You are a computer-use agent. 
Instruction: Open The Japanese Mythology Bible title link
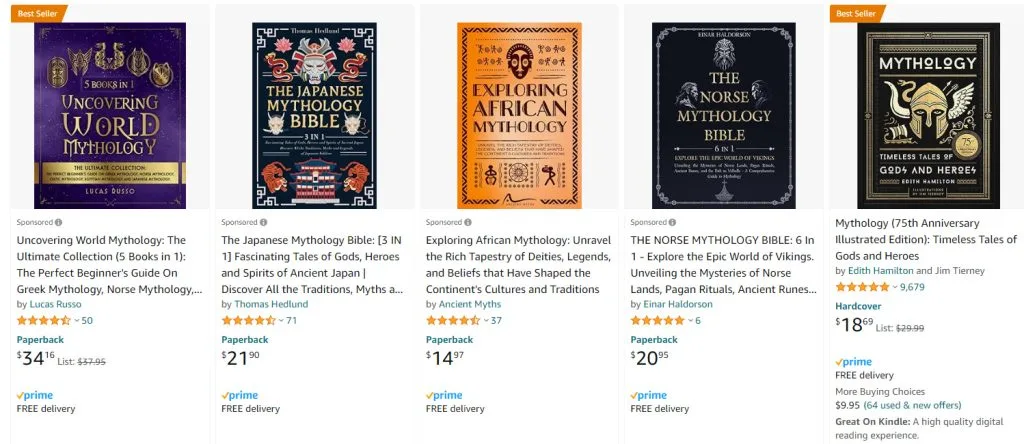pyautogui.click(x=312, y=264)
